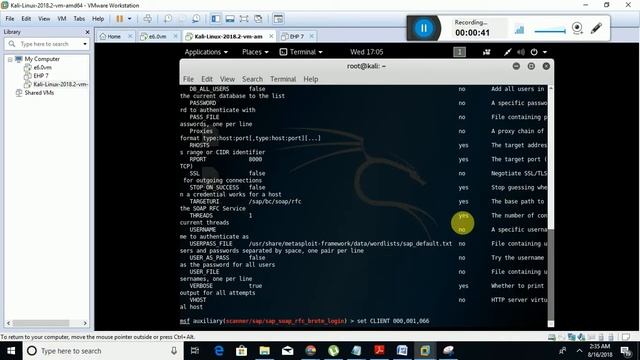Open power options dropdown beside pause
Viewport: 640px width, 360px height.
pyautogui.click(x=129, y=19)
